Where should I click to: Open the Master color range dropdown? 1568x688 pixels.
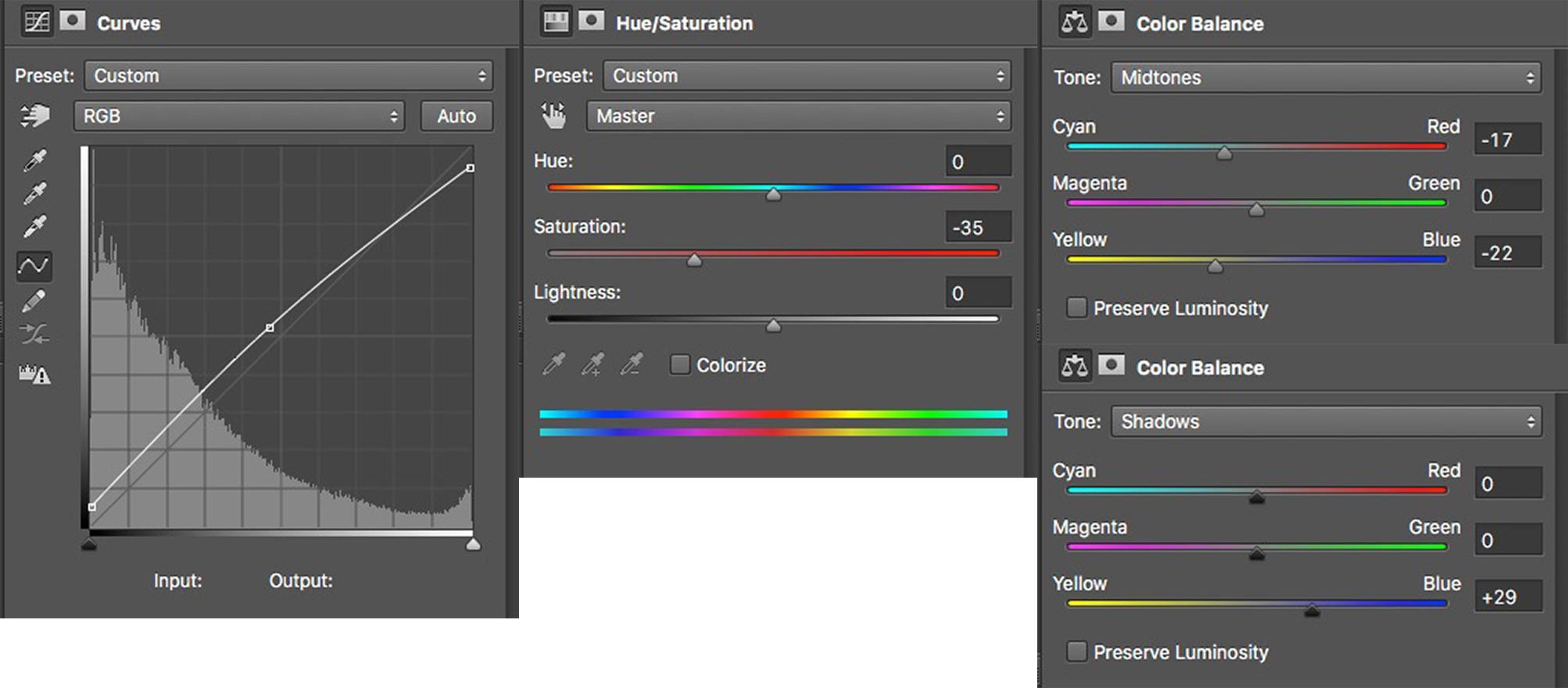(798, 116)
